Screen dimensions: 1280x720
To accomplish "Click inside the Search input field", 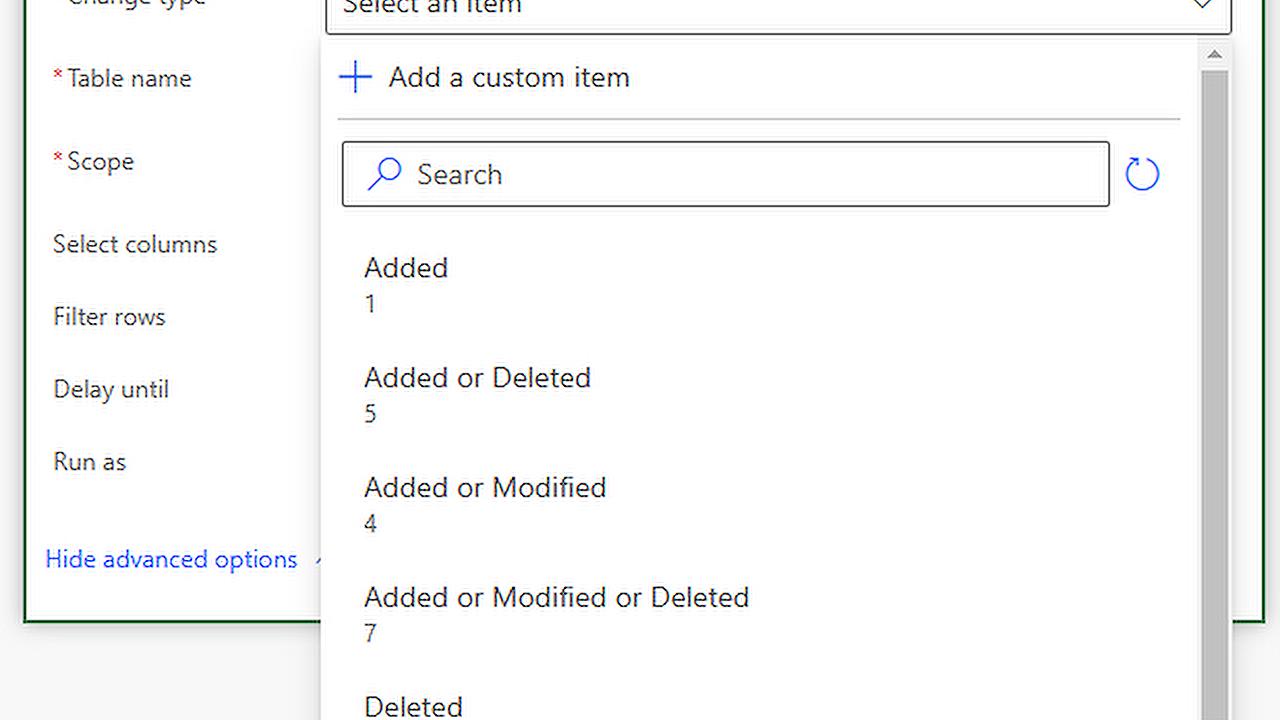I will click(x=700, y=174).
